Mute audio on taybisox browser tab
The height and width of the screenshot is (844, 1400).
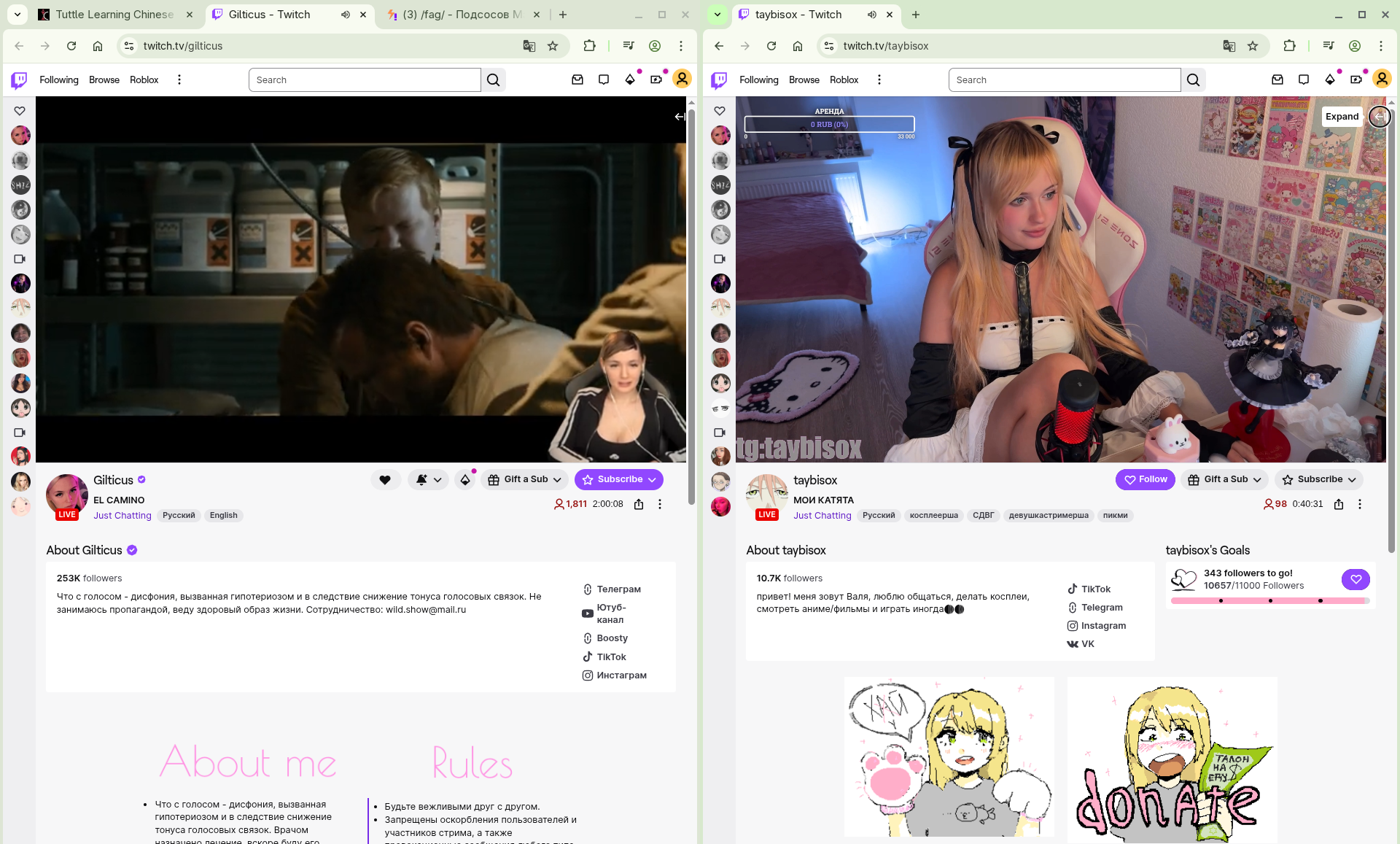tap(872, 15)
